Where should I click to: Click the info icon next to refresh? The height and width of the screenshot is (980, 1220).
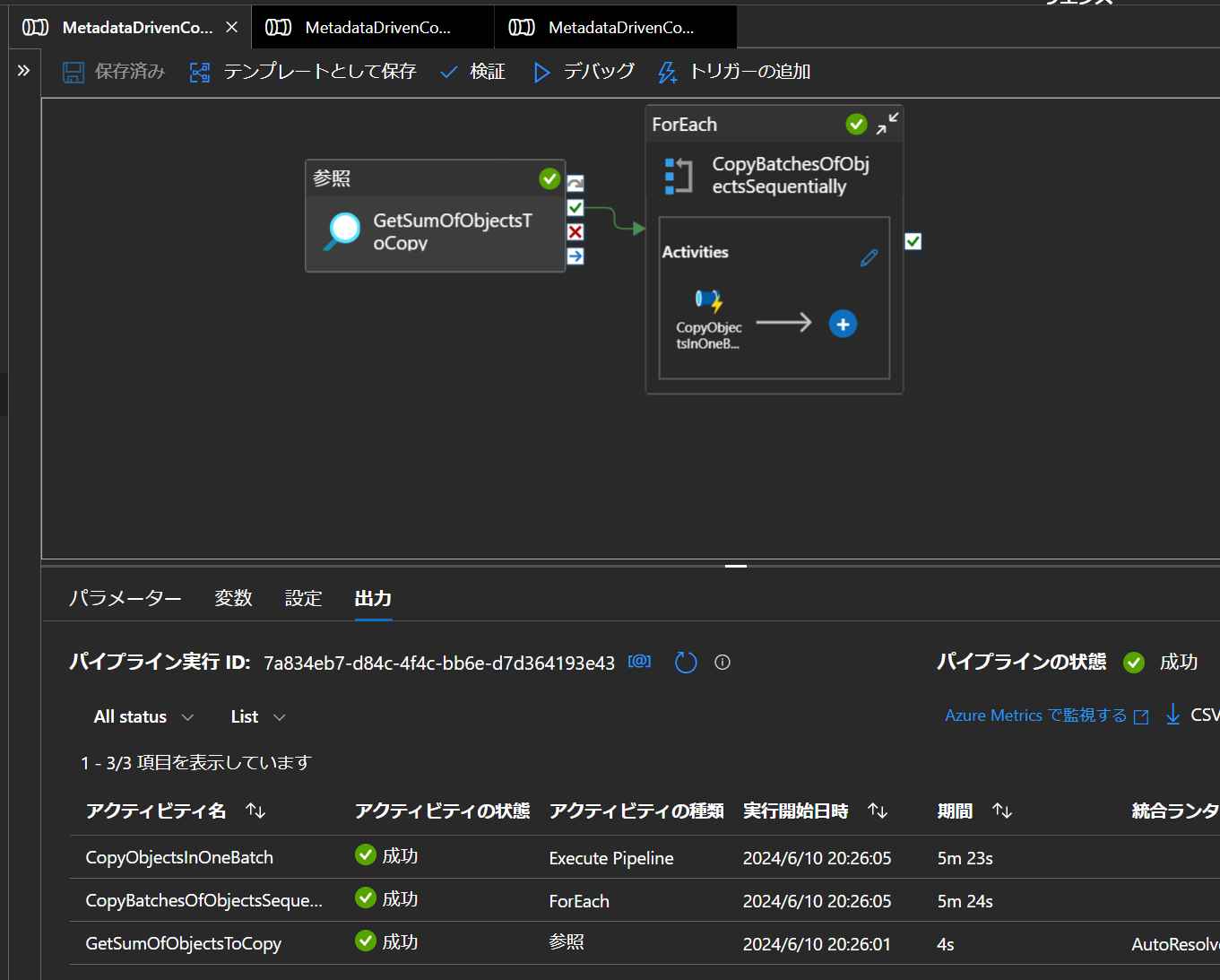point(722,663)
